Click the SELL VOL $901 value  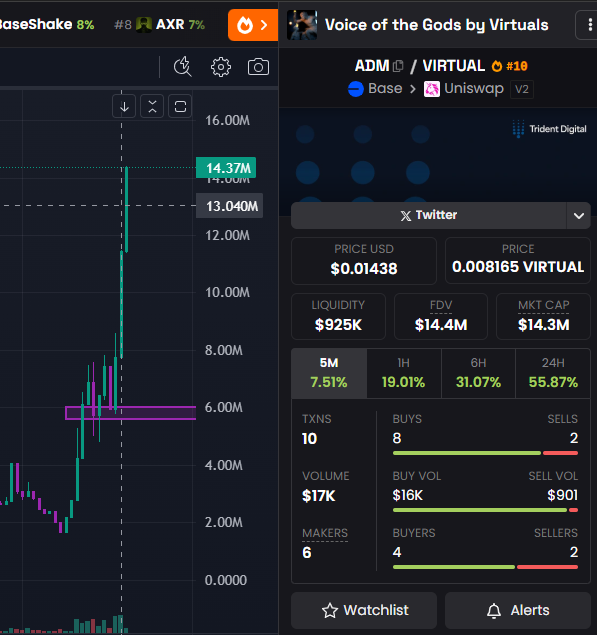(562, 495)
